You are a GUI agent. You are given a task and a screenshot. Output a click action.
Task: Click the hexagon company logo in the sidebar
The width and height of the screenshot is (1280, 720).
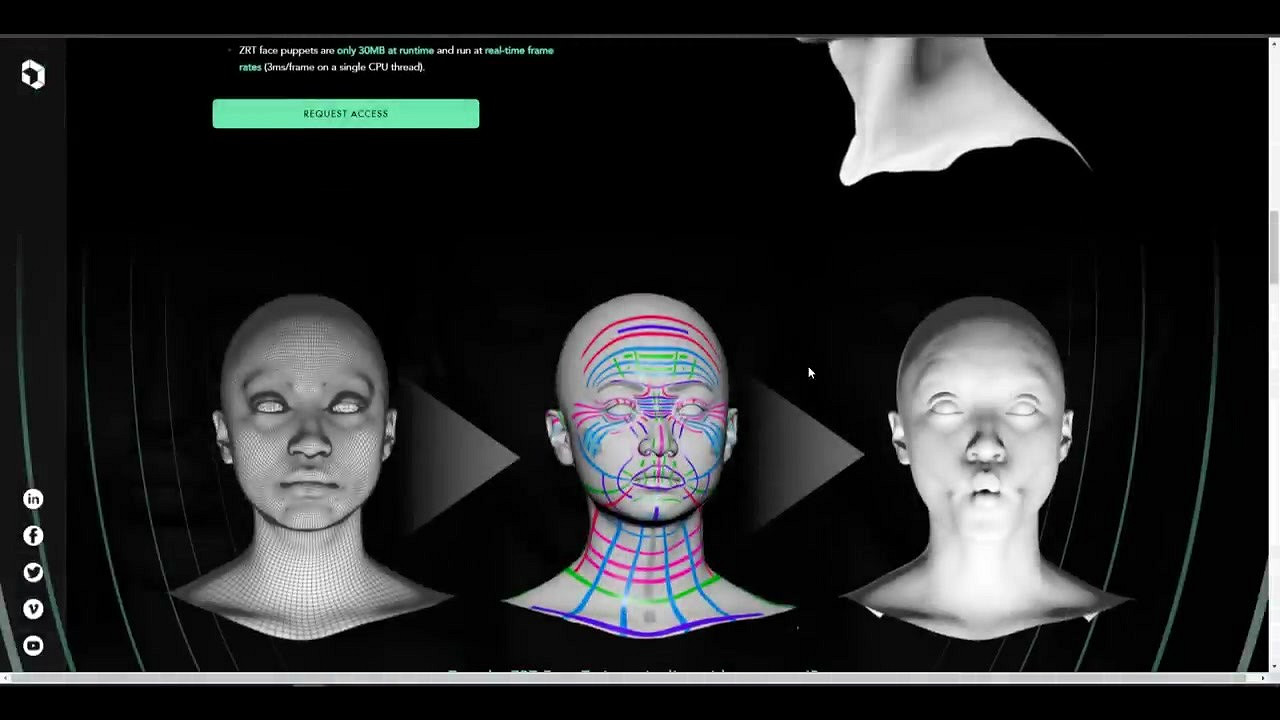click(33, 75)
